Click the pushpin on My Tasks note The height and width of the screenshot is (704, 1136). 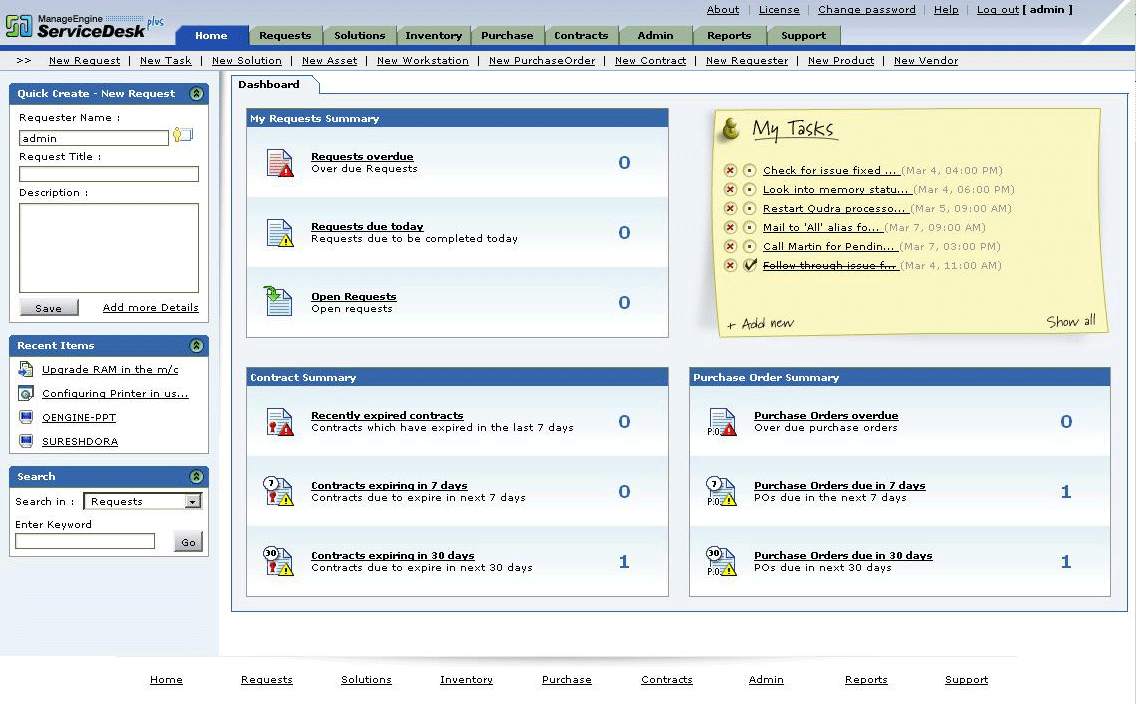tap(731, 128)
